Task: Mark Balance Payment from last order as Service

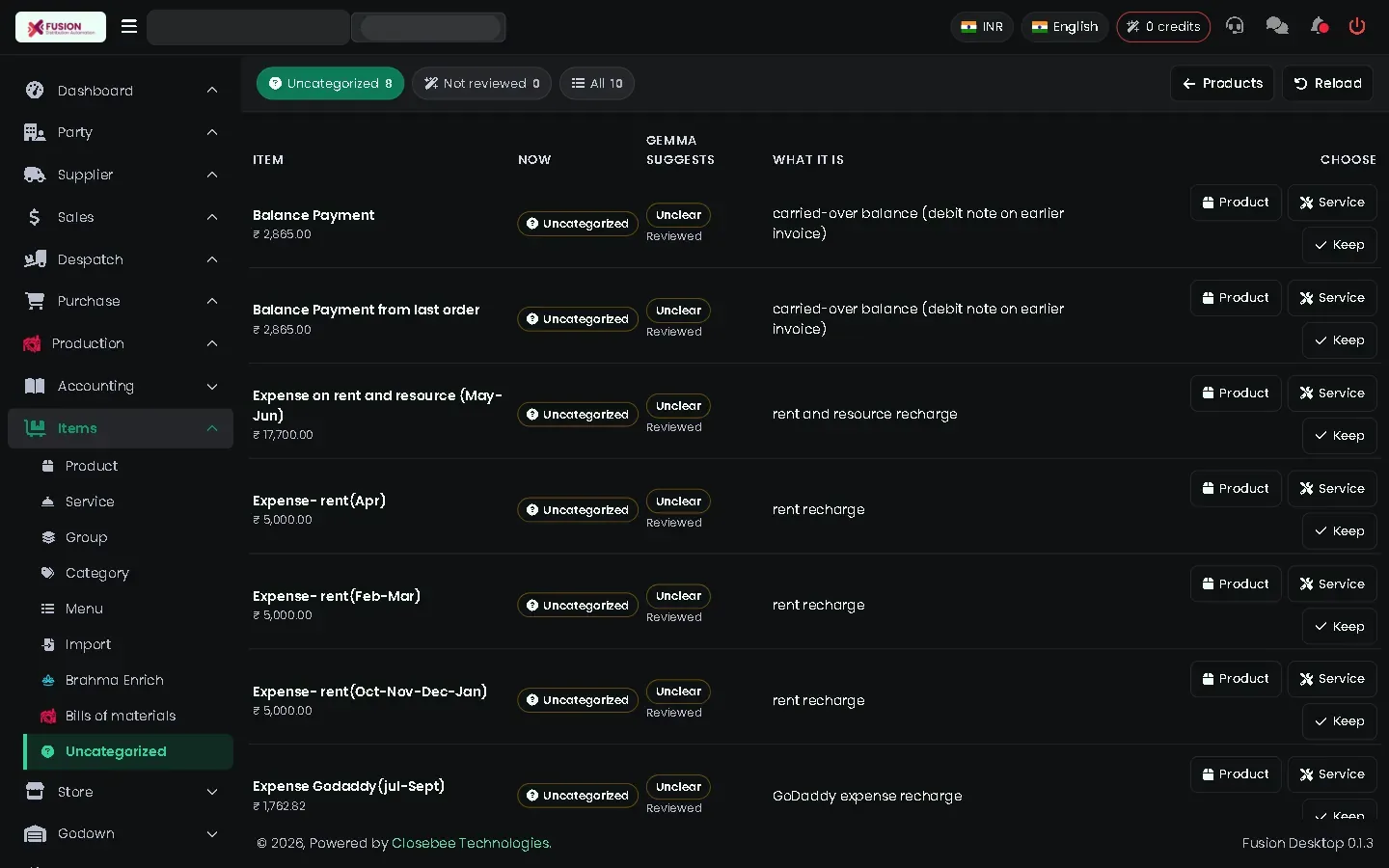Action: point(1332,298)
